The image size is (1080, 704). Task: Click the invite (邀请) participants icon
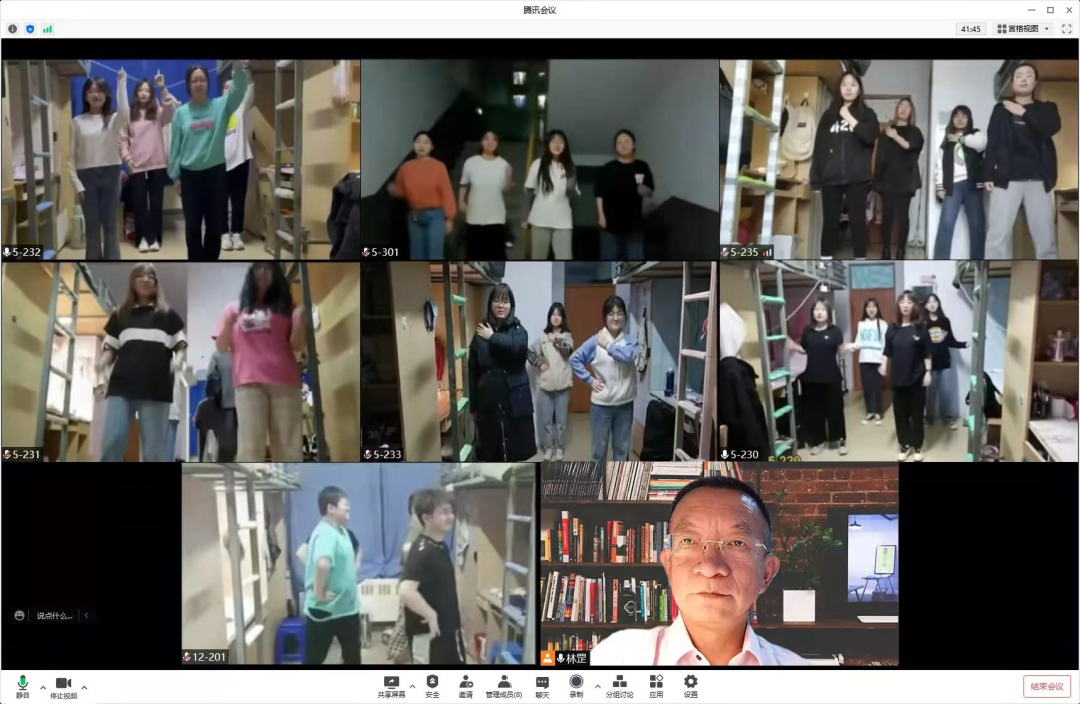[466, 686]
